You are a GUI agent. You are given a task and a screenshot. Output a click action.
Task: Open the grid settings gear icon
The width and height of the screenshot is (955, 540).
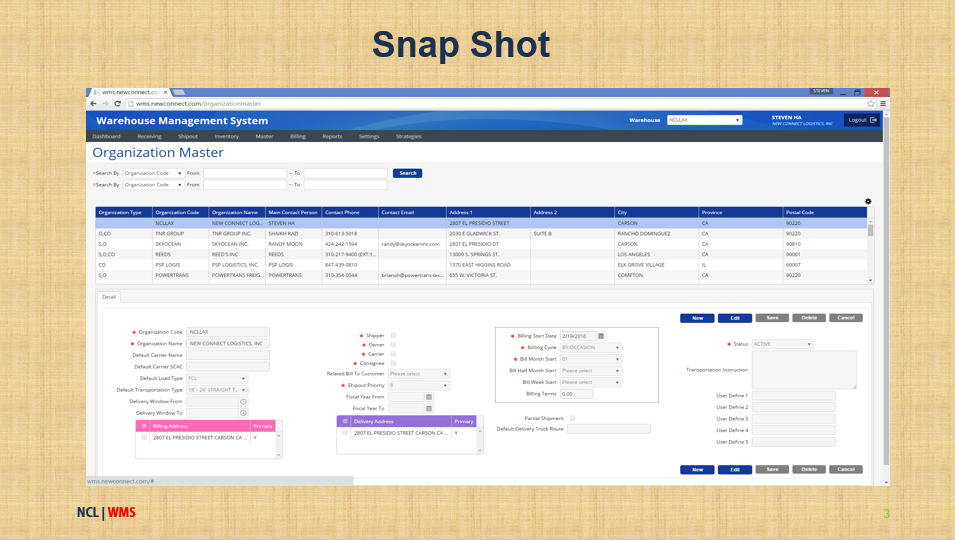tap(868, 202)
